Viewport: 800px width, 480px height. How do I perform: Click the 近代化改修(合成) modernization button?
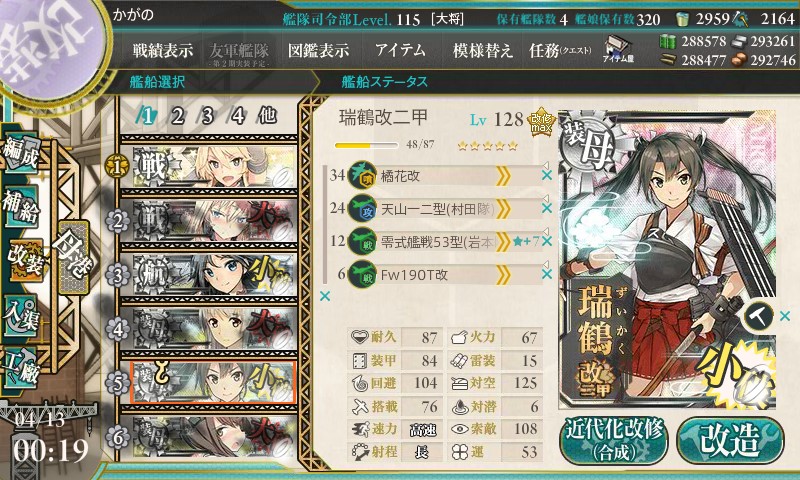pos(614,441)
